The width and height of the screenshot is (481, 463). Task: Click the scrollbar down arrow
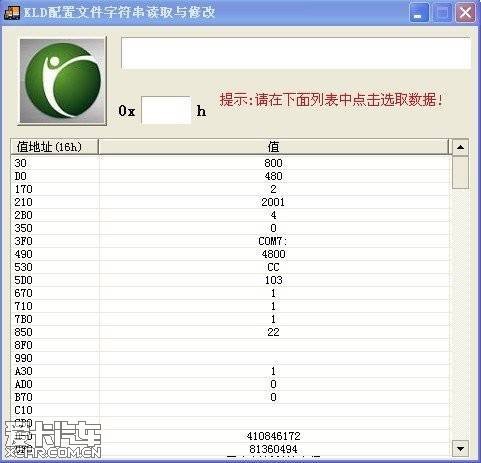(460, 449)
